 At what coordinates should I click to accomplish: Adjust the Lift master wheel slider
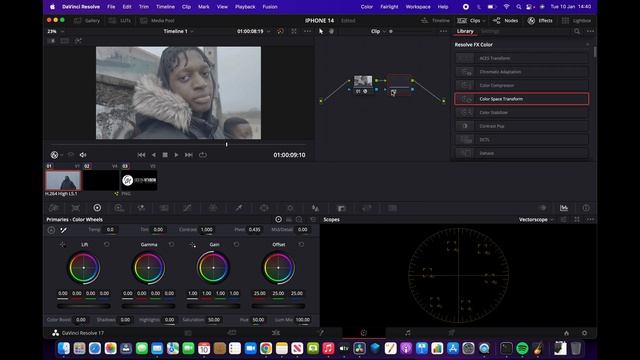pyautogui.click(x=84, y=306)
